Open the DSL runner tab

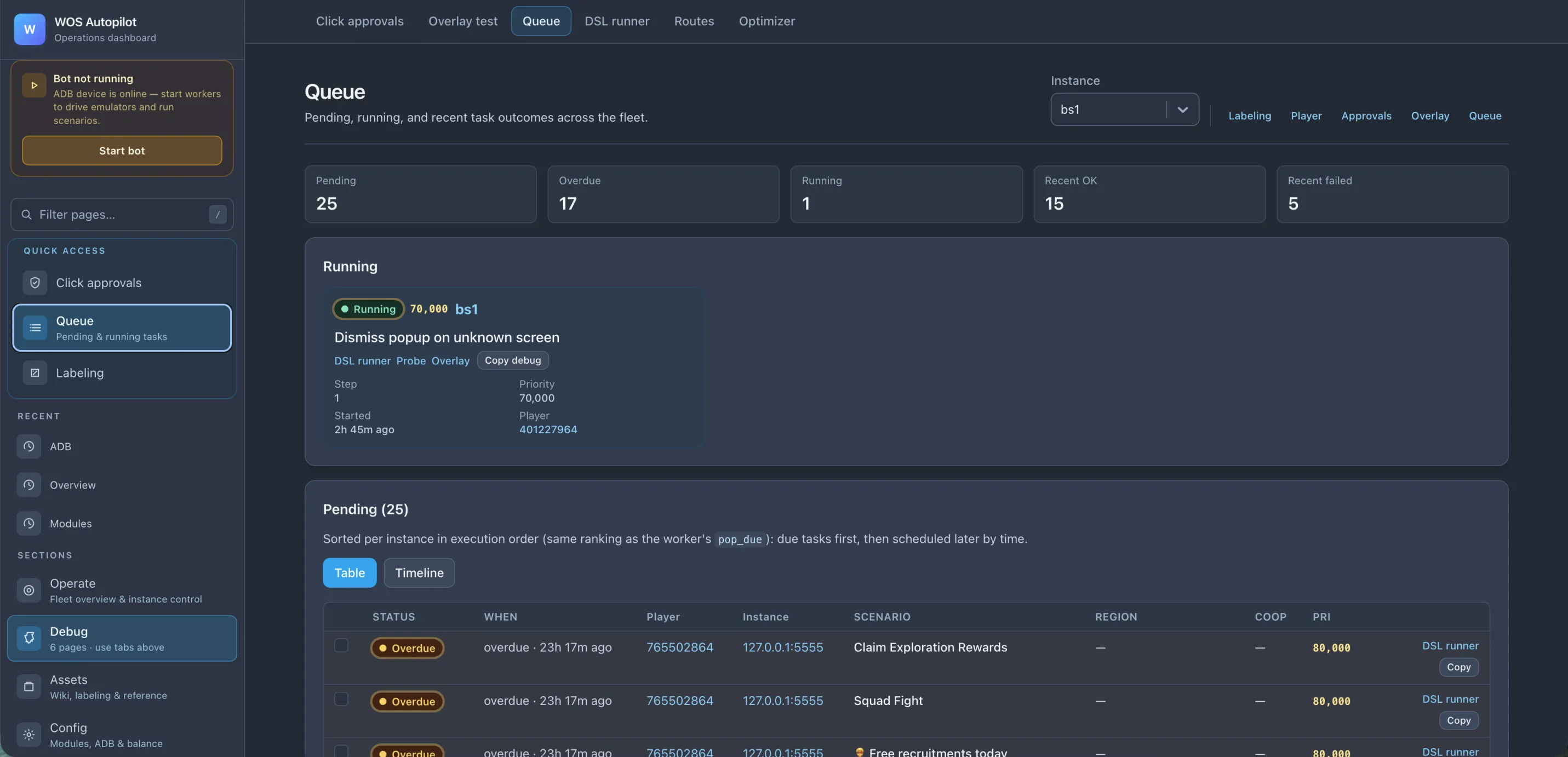[616, 21]
